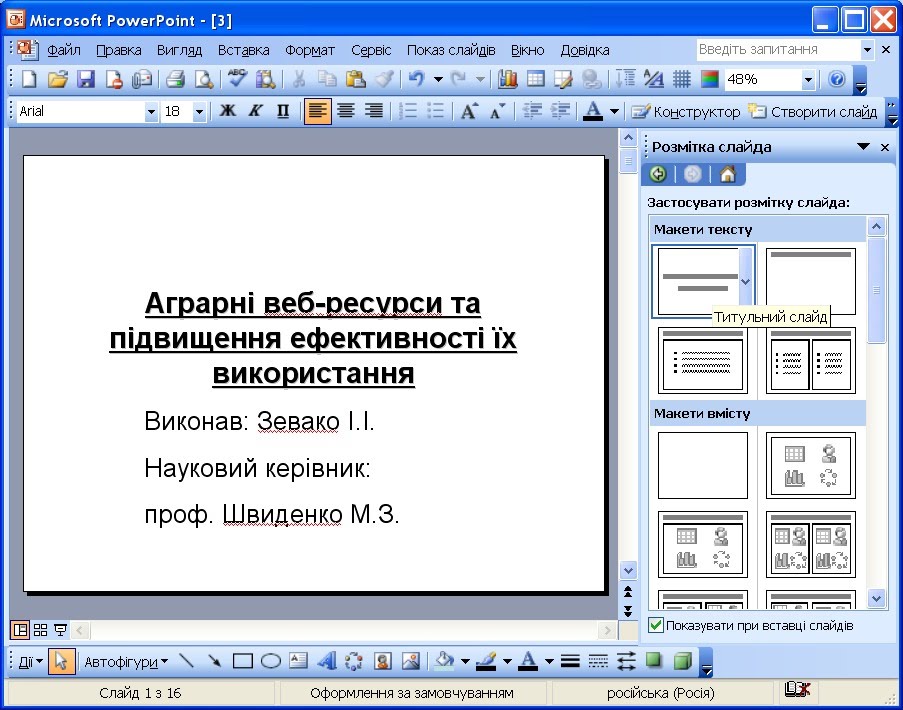
Task: Click the New presentation icon
Action: [29, 79]
